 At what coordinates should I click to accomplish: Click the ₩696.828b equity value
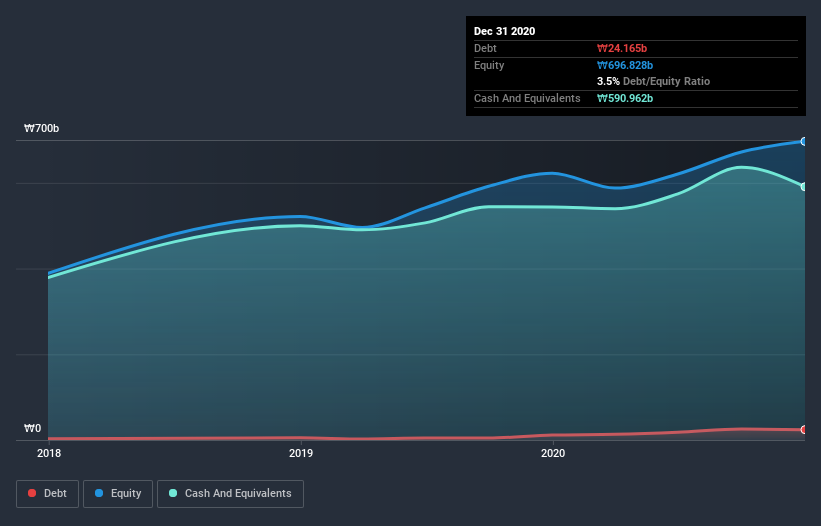[625, 65]
